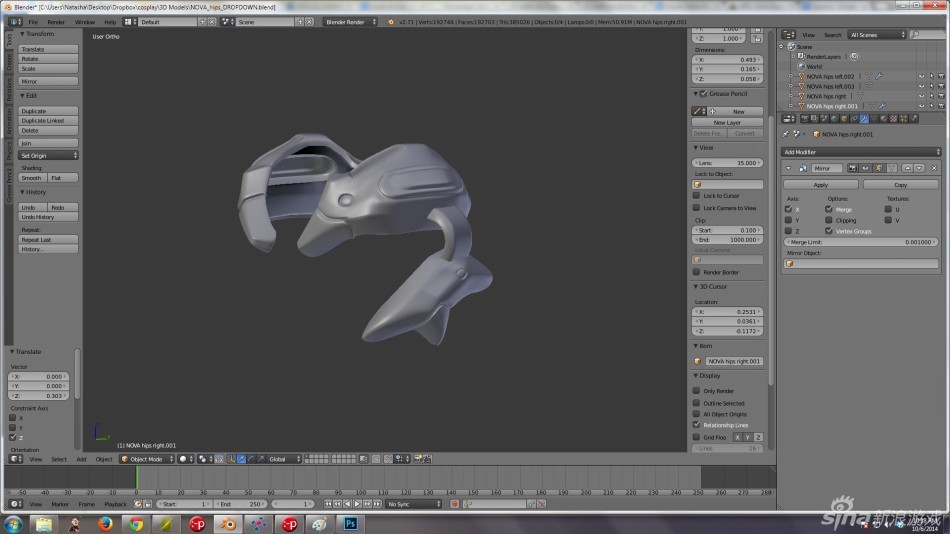The height and width of the screenshot is (534, 950).
Task: Expand the Set Origin dropdown
Action: click(x=49, y=155)
